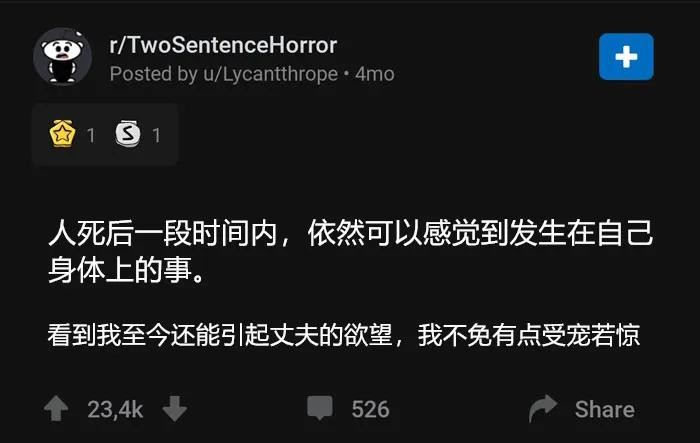Click the second sentence, starting with 看到我至今

click(344, 335)
